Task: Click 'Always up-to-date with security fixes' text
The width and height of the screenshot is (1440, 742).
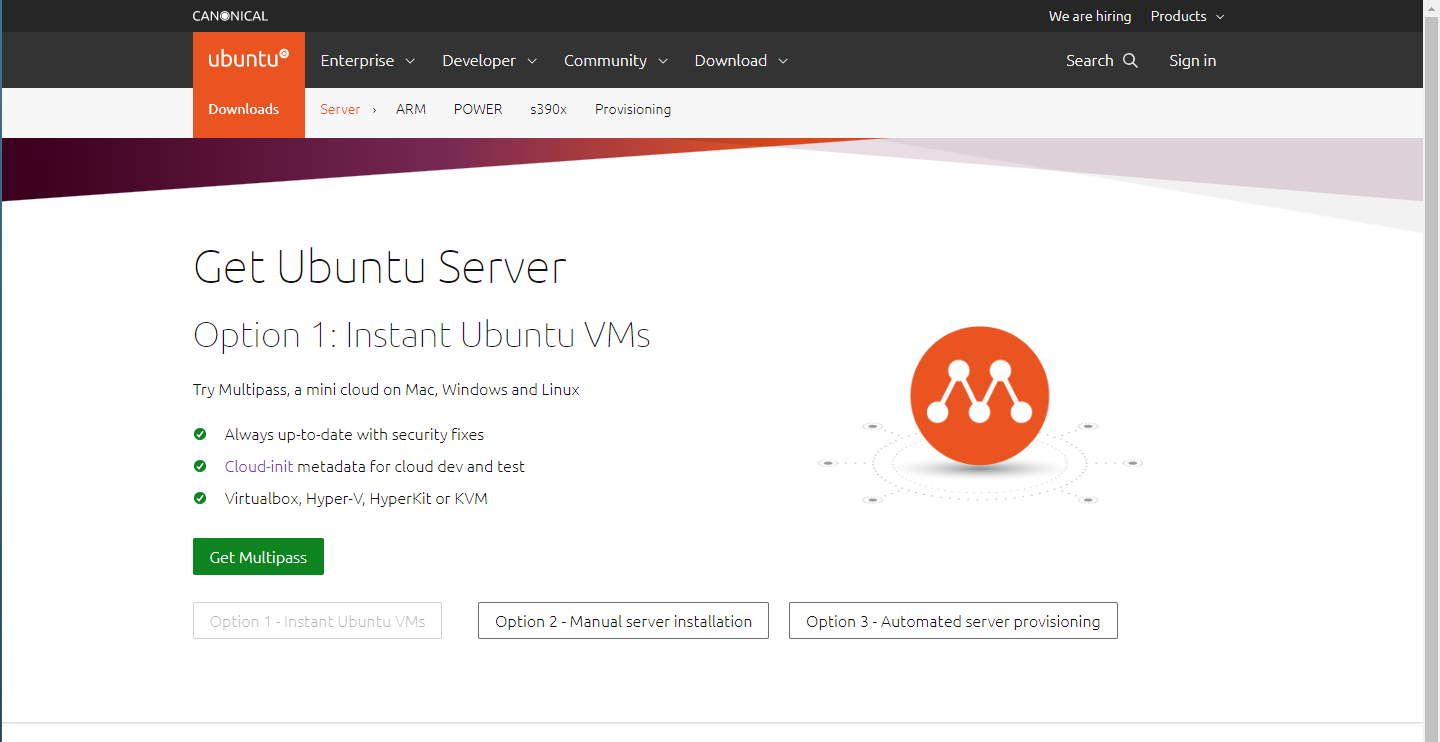Action: pyautogui.click(x=354, y=435)
